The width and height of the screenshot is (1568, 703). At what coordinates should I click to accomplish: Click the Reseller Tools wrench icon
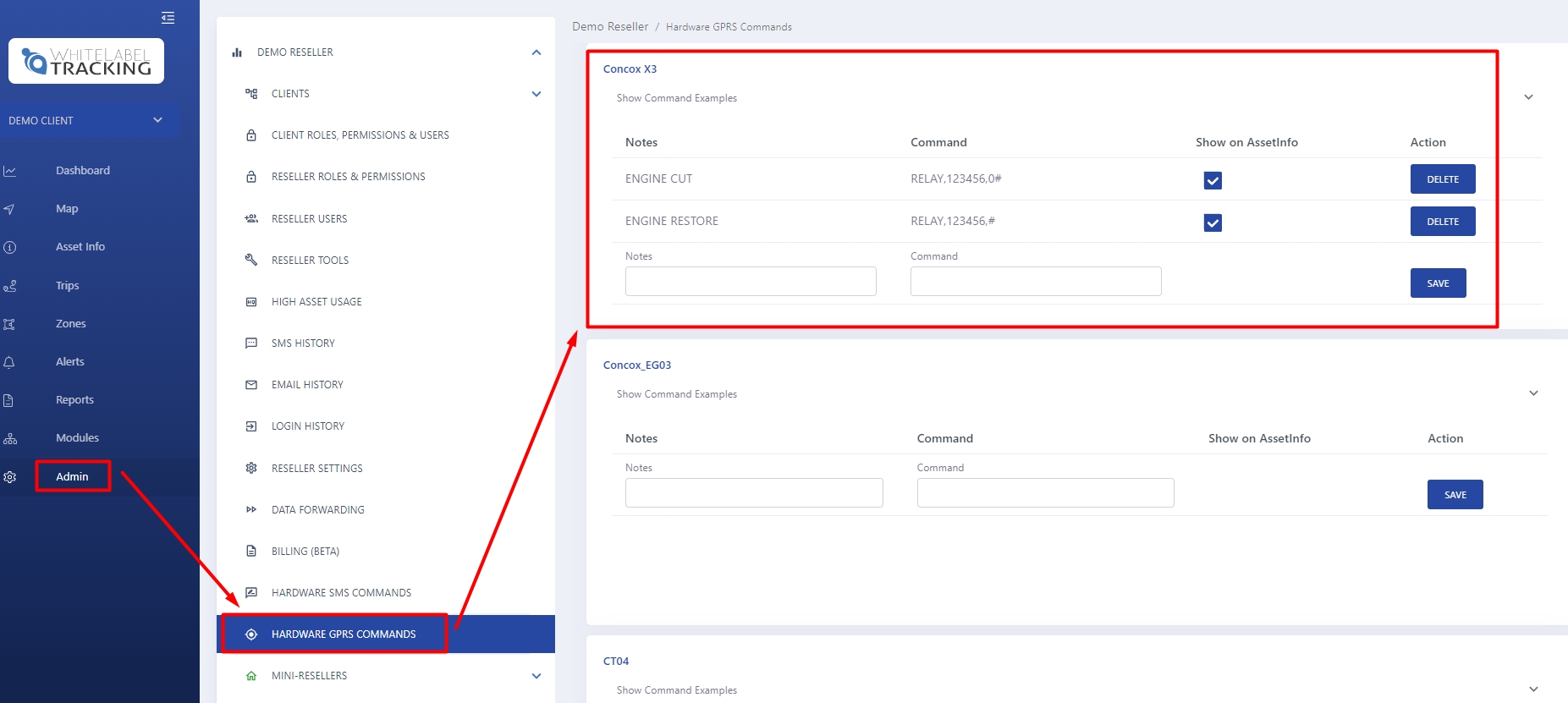click(251, 260)
